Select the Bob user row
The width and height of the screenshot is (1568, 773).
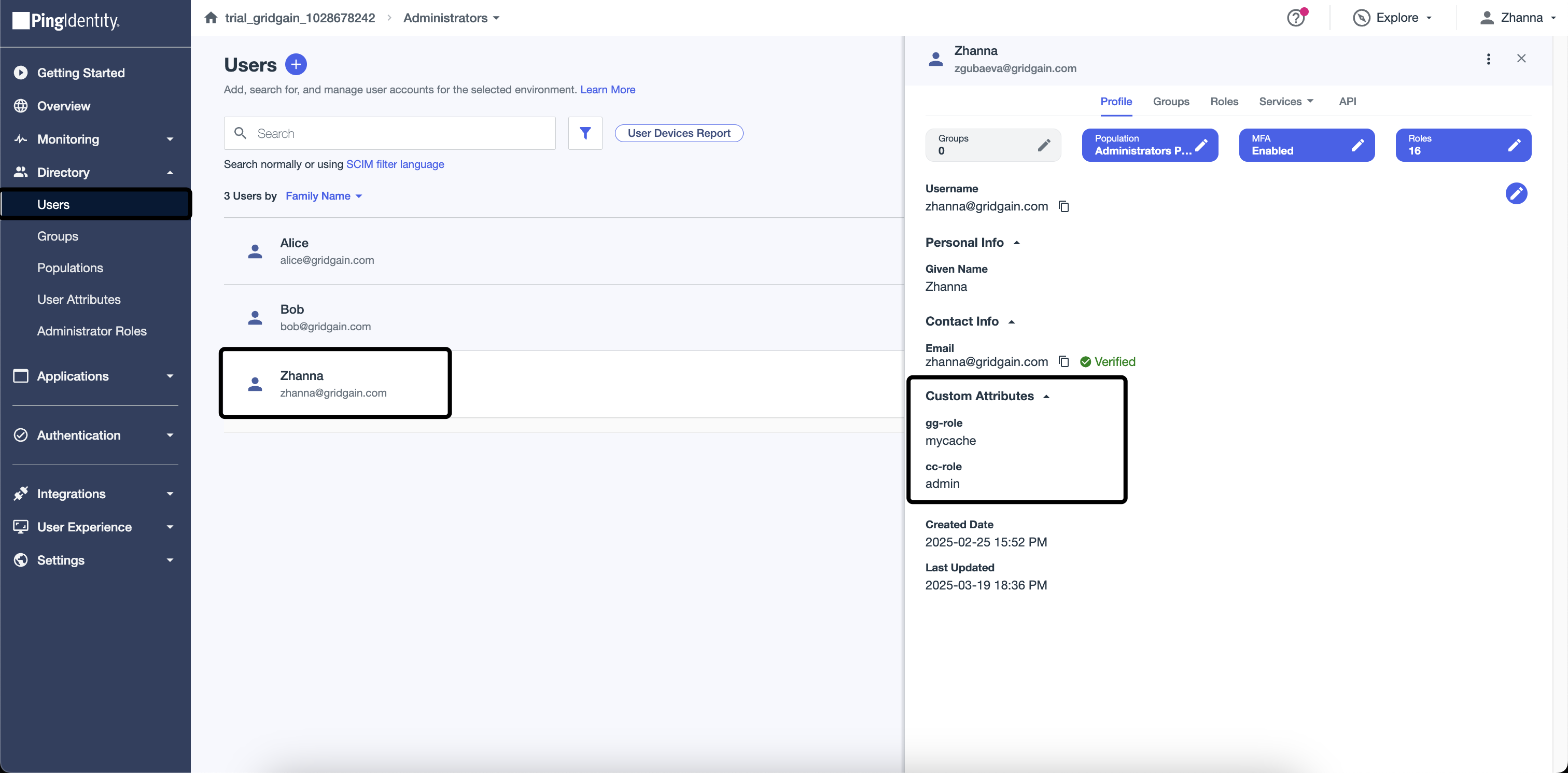point(564,318)
